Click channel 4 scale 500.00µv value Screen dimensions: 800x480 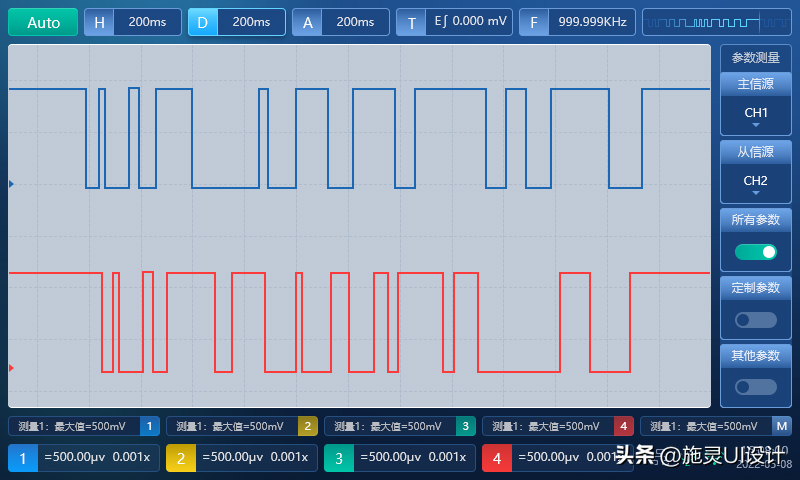(x=548, y=457)
